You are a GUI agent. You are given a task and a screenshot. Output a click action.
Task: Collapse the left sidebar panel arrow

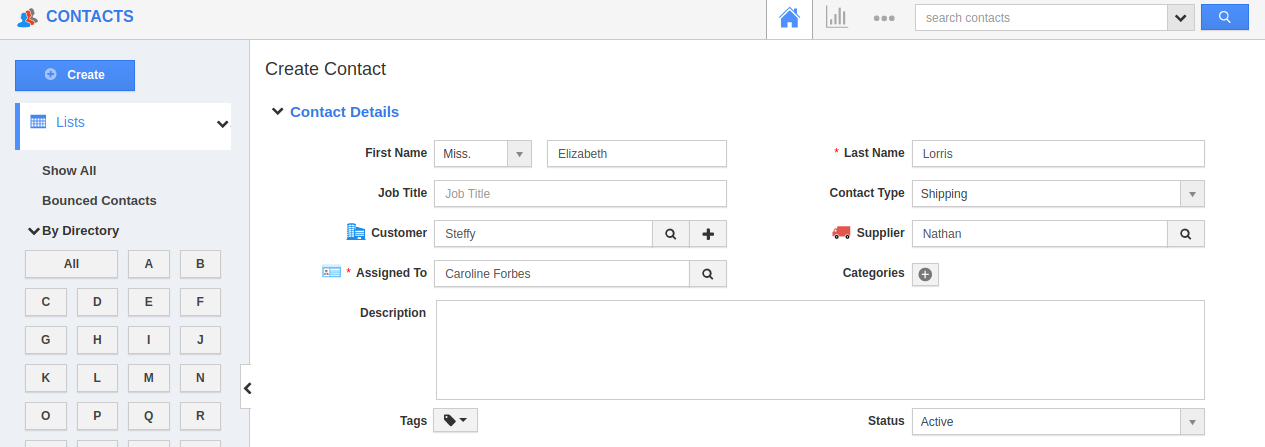(x=247, y=388)
